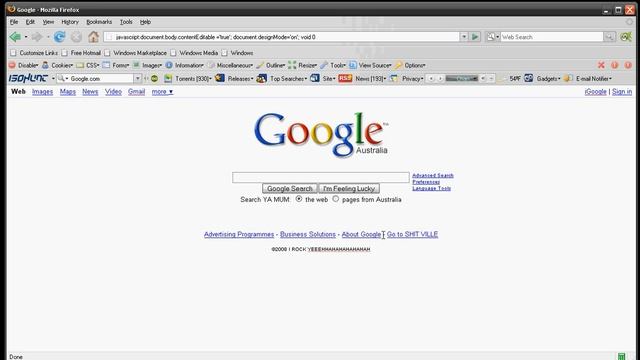This screenshot has height=360, width=640.
Task: Click the About Google link
Action: 361,234
